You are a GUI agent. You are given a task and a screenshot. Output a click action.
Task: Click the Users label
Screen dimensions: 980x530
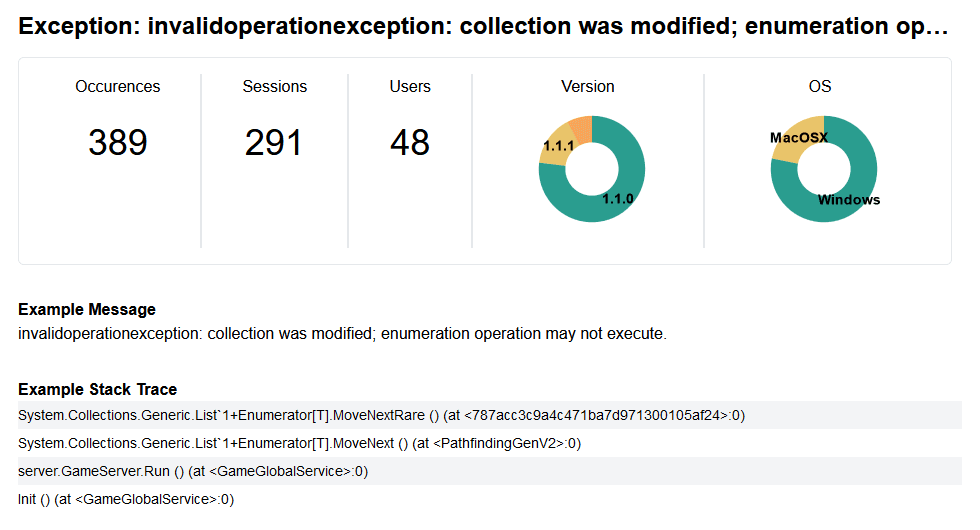pos(410,87)
